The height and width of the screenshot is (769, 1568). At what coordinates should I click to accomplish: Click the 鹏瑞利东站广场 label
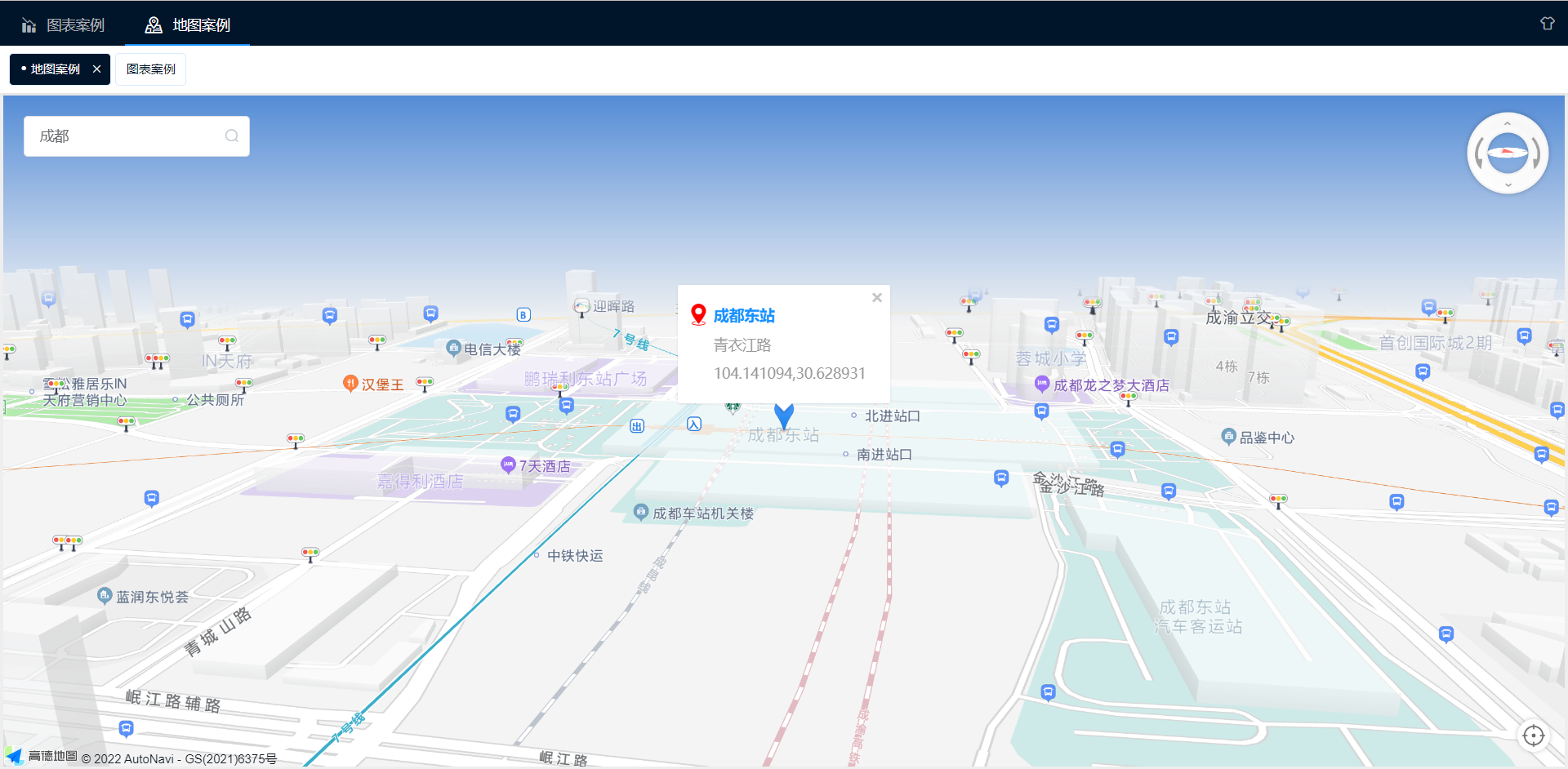586,379
